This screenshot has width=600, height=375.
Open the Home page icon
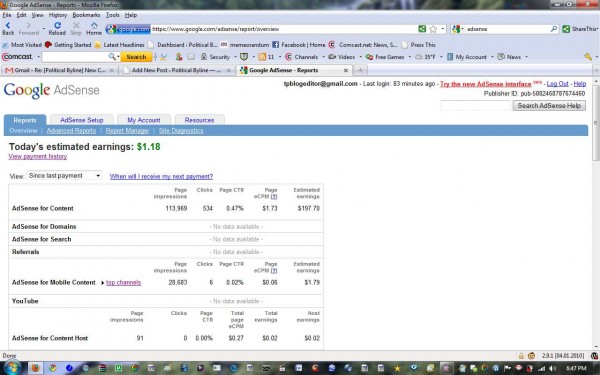coord(94,28)
